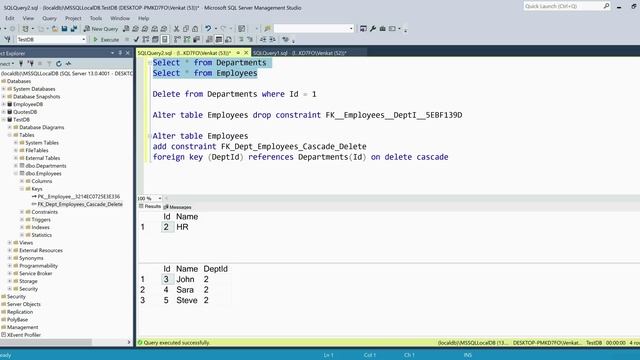
Task: Close the SQLQuery2.sql tab
Action: [246, 53]
